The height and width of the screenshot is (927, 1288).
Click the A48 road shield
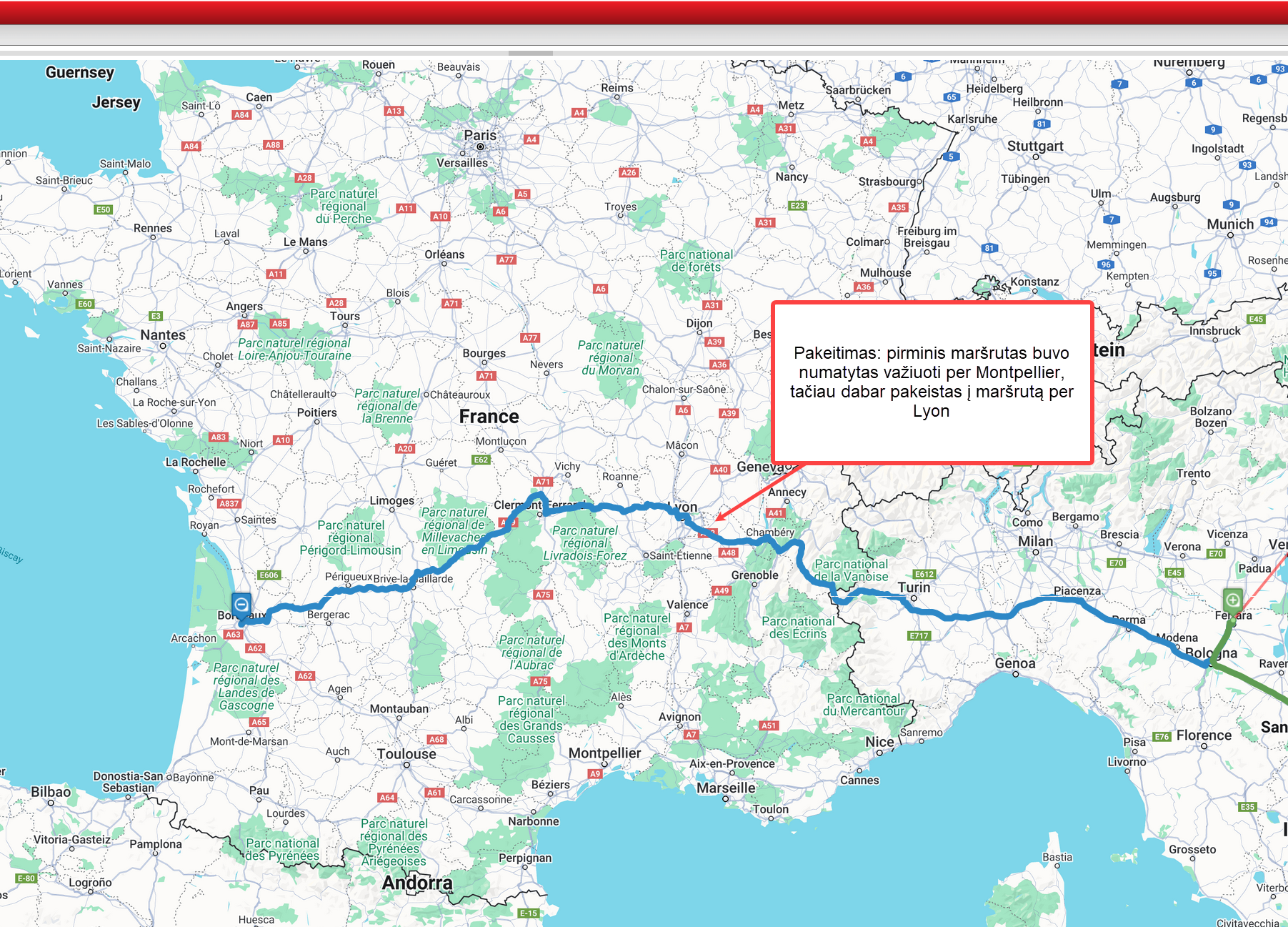pos(728,552)
